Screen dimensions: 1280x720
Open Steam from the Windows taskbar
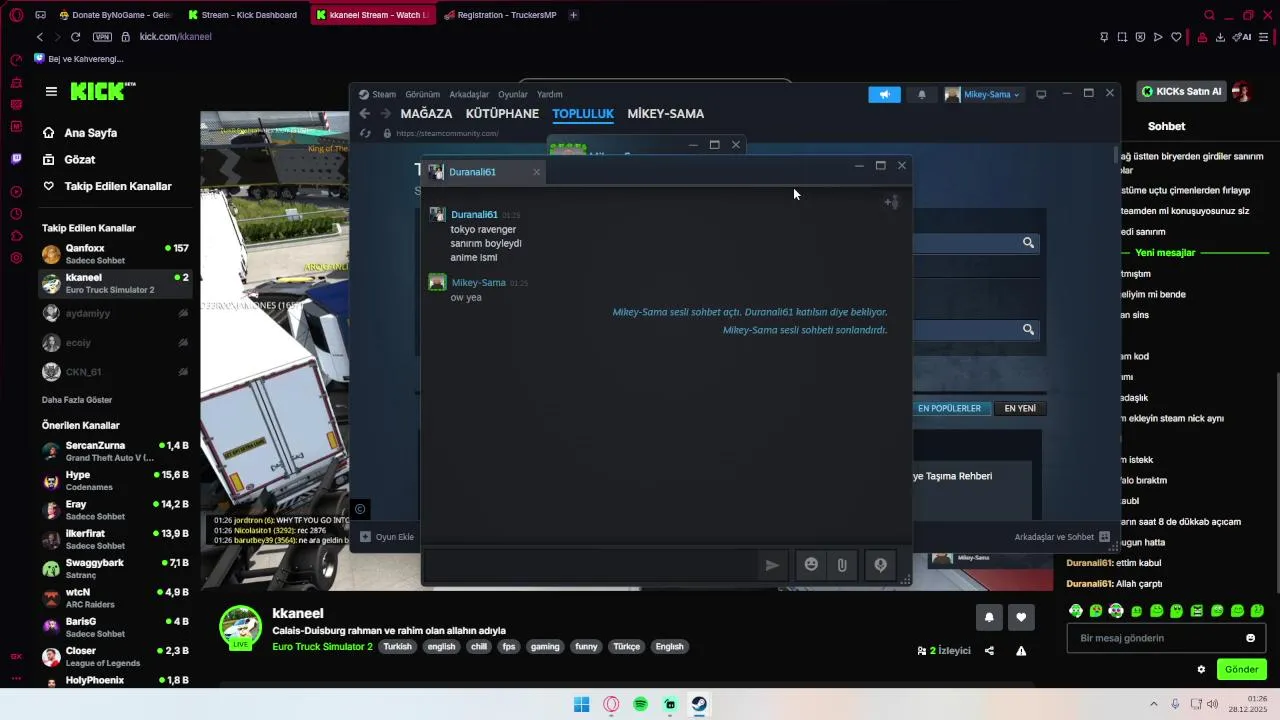click(x=699, y=704)
